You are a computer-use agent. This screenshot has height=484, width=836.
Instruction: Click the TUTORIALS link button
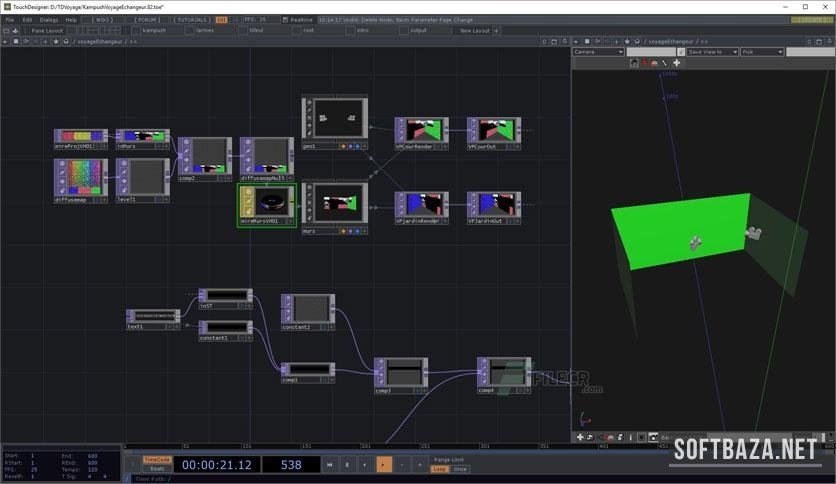(x=191, y=19)
